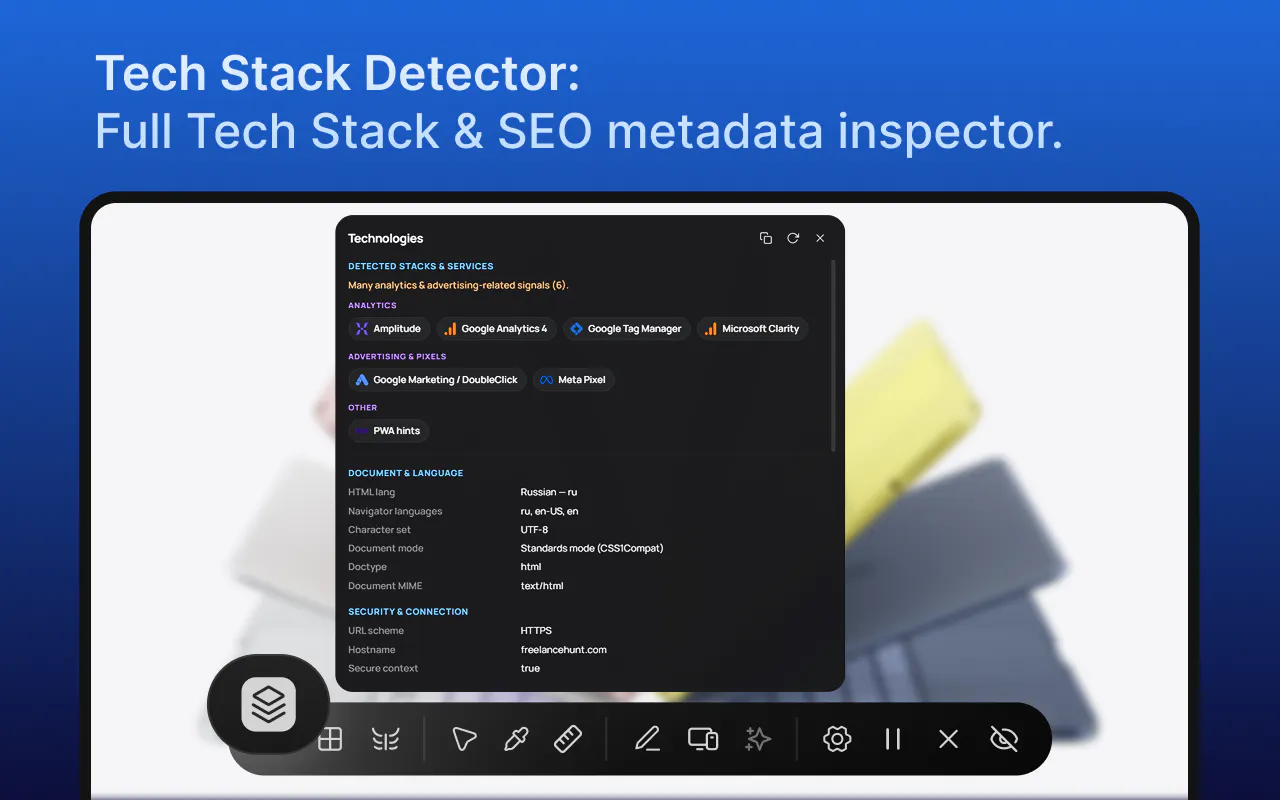Select the HTML lang row label

point(372,492)
